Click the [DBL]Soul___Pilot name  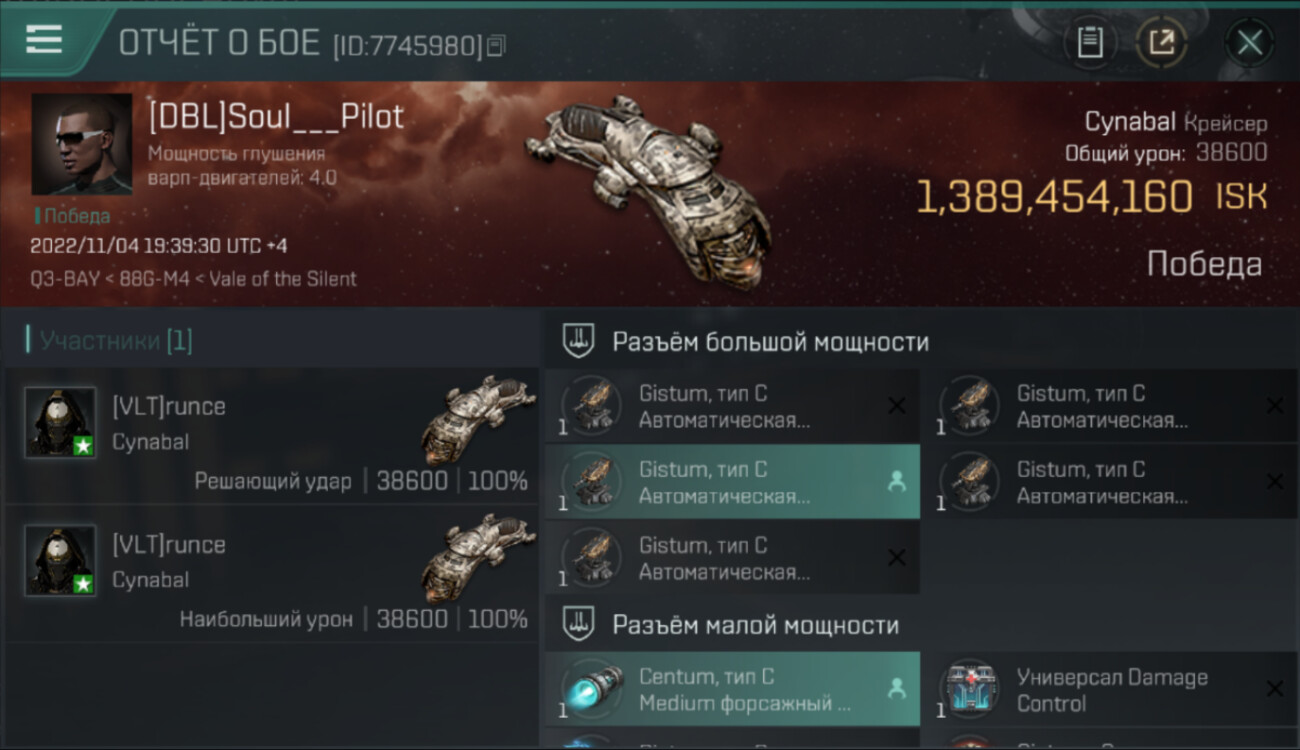[276, 117]
